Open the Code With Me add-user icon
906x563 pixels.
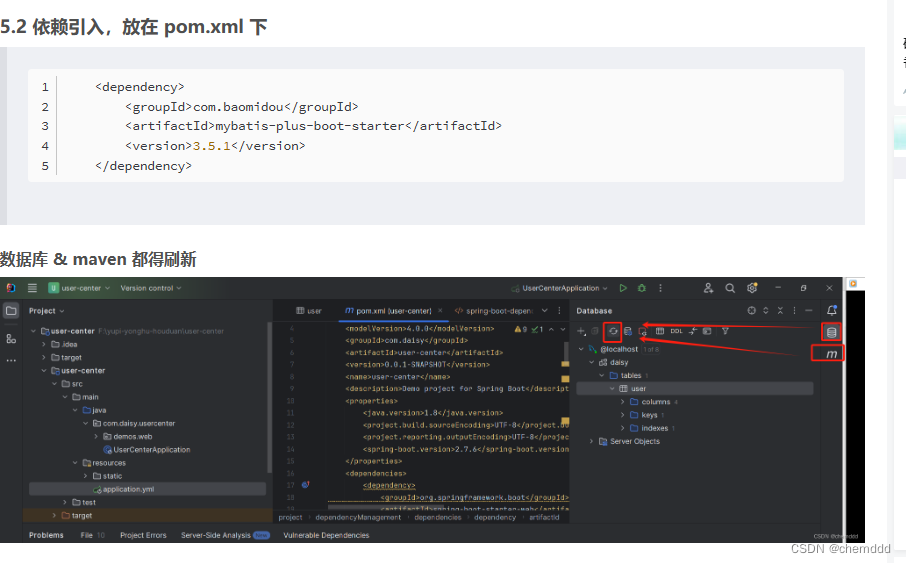point(708,288)
